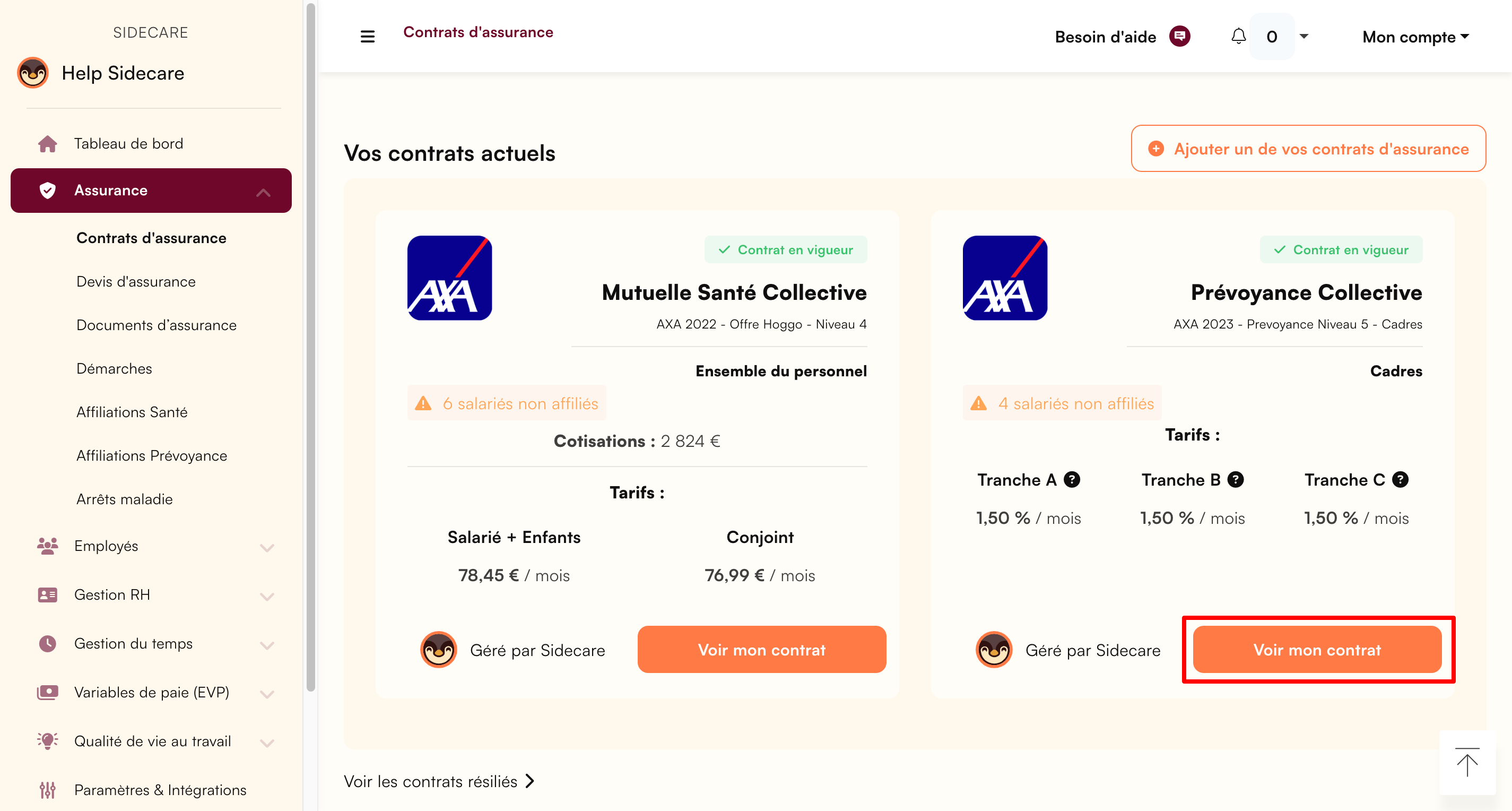Click the Tranche A help question mark

pos(1072,480)
